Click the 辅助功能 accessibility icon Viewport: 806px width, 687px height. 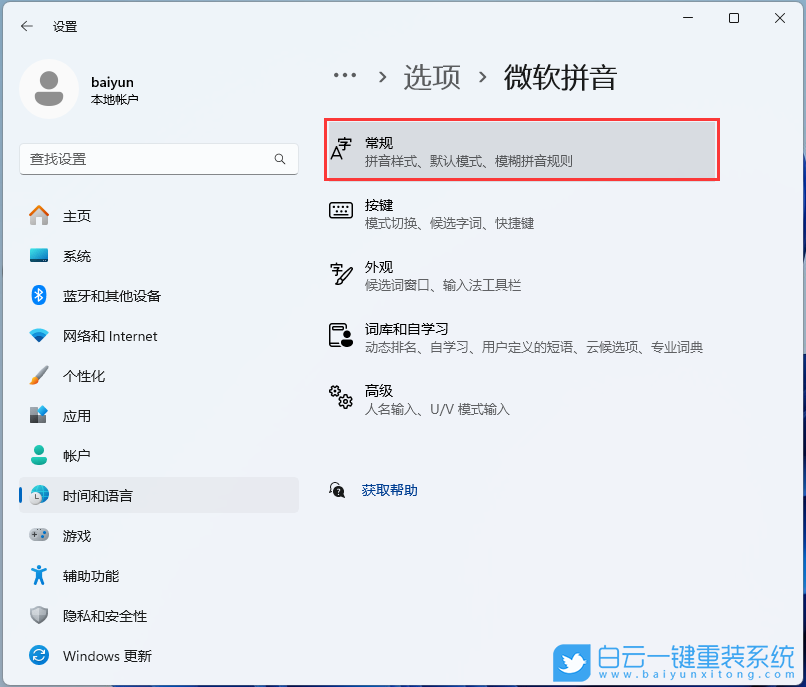pyautogui.click(x=39, y=575)
